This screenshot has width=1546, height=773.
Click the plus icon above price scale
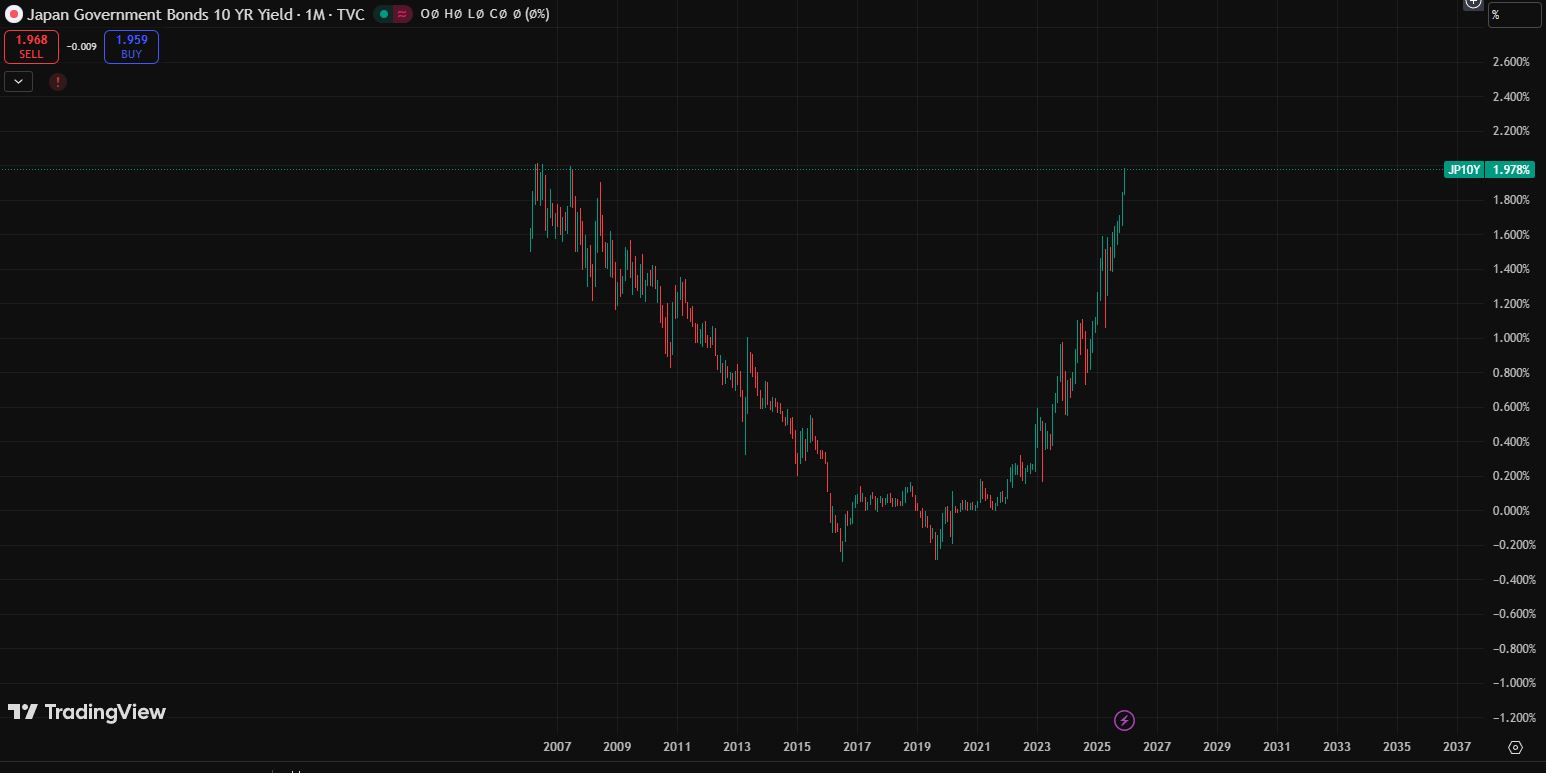1472,3
